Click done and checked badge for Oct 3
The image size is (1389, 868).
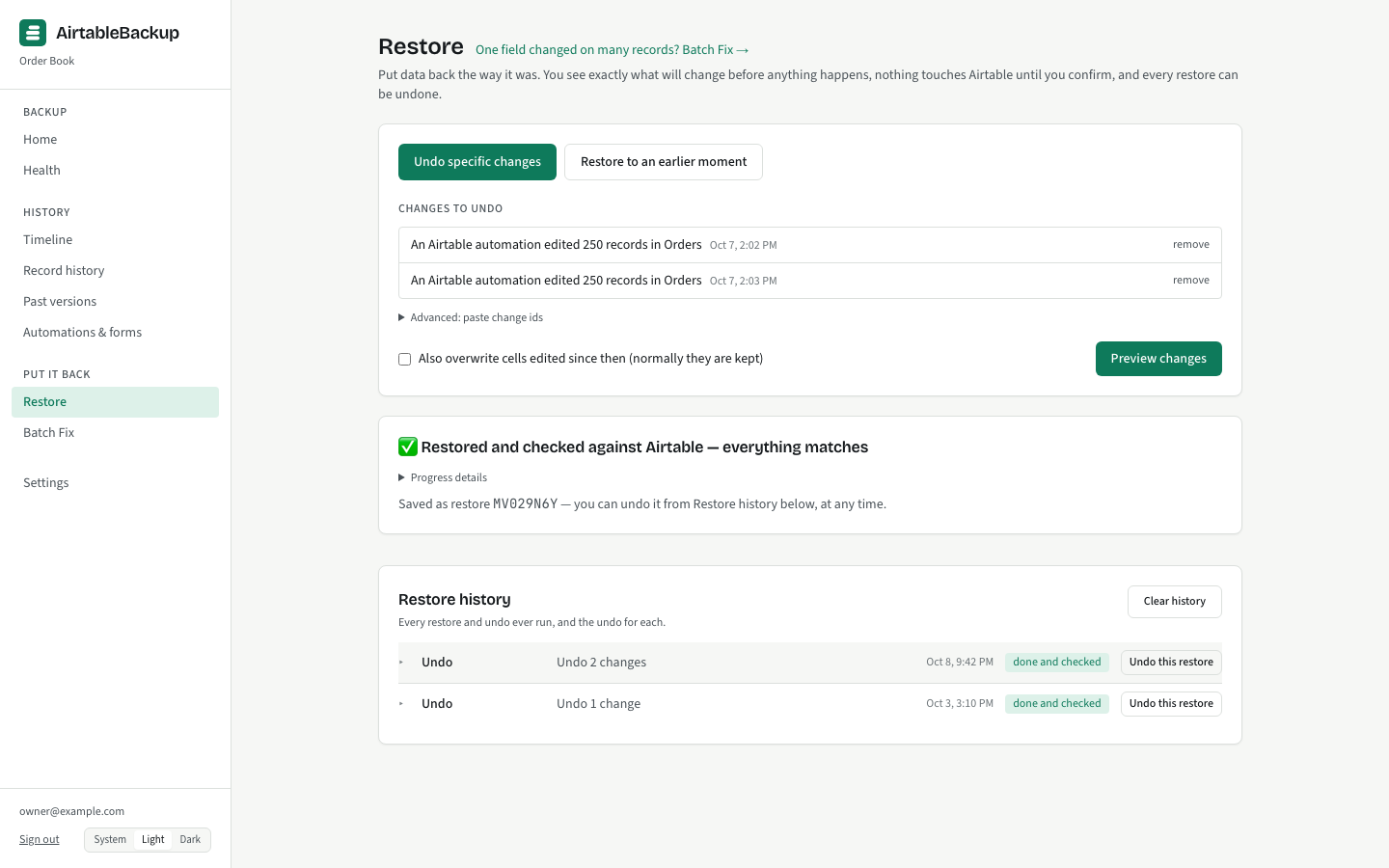point(1056,704)
